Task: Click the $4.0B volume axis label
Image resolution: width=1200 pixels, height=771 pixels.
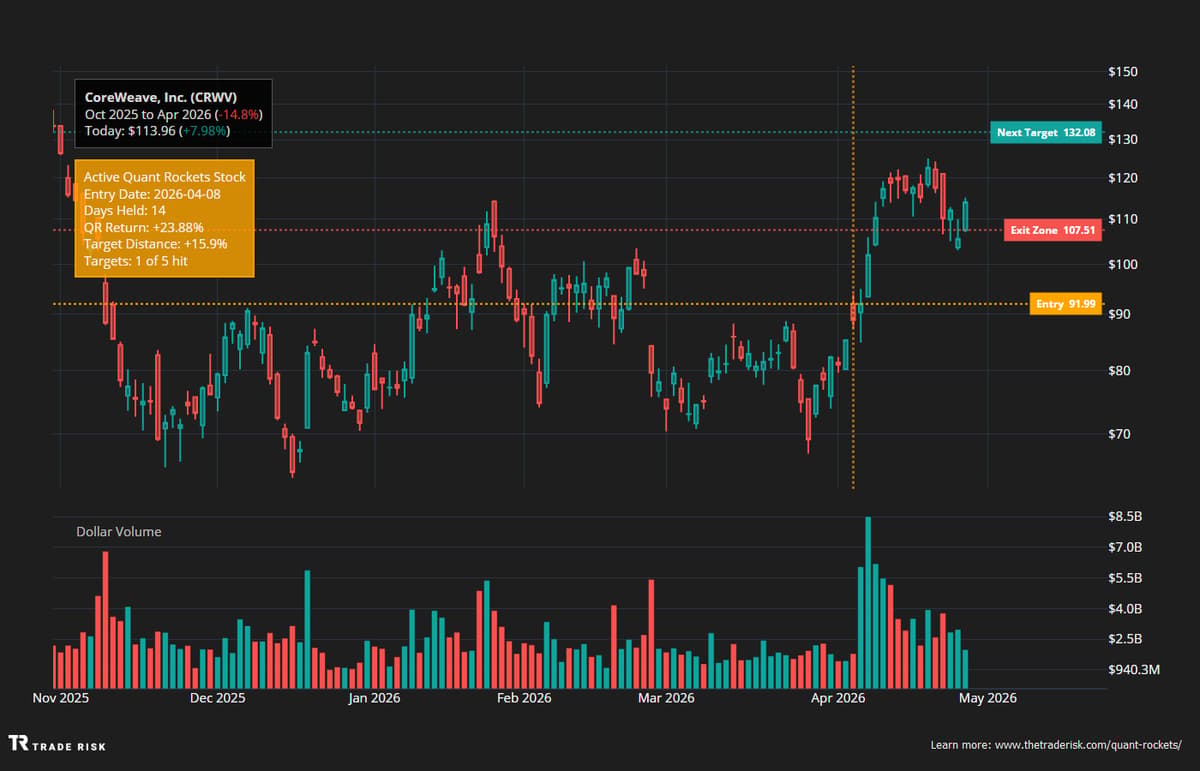Action: 1124,608
